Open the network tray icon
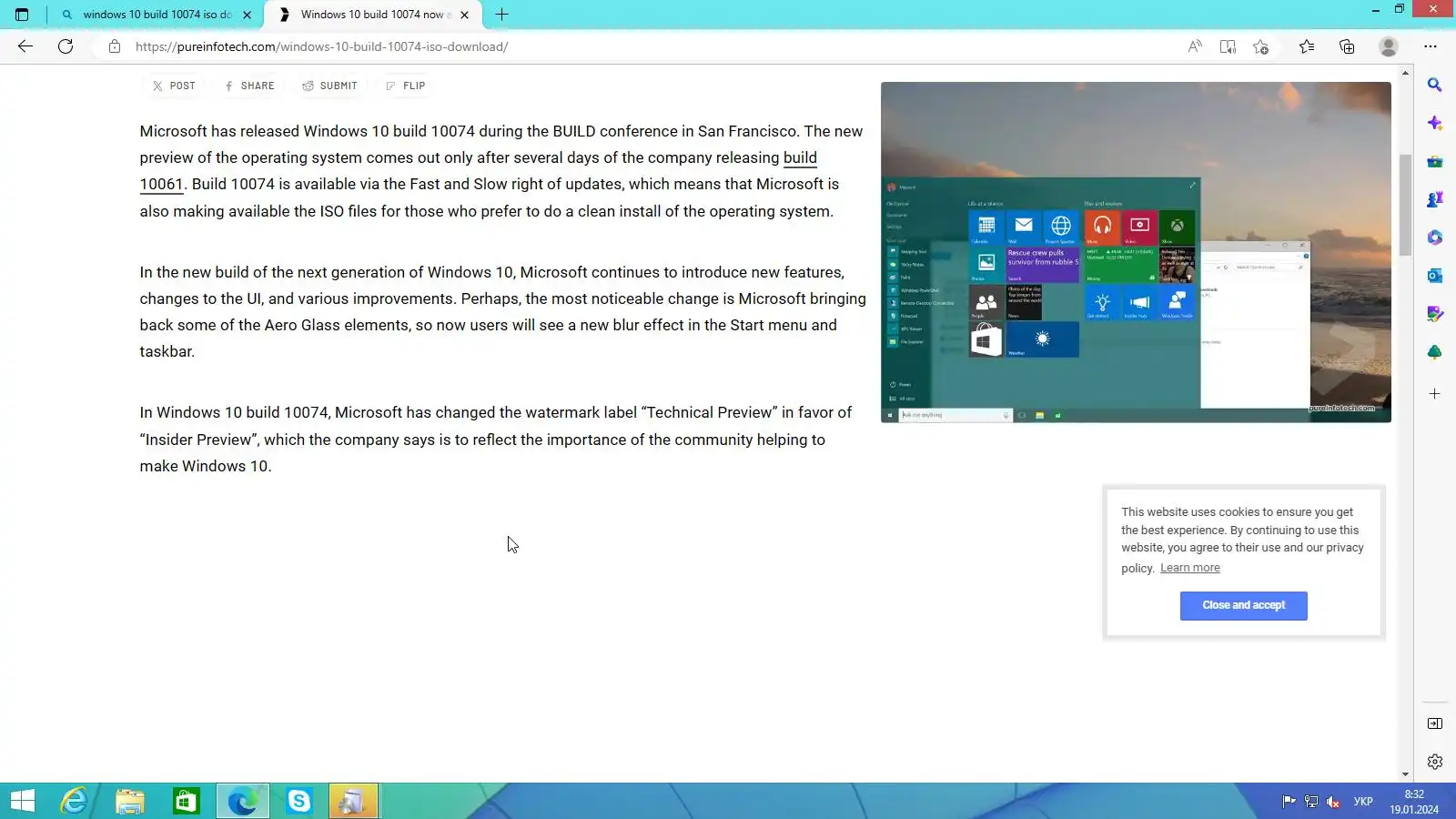1456x819 pixels. click(x=1311, y=802)
